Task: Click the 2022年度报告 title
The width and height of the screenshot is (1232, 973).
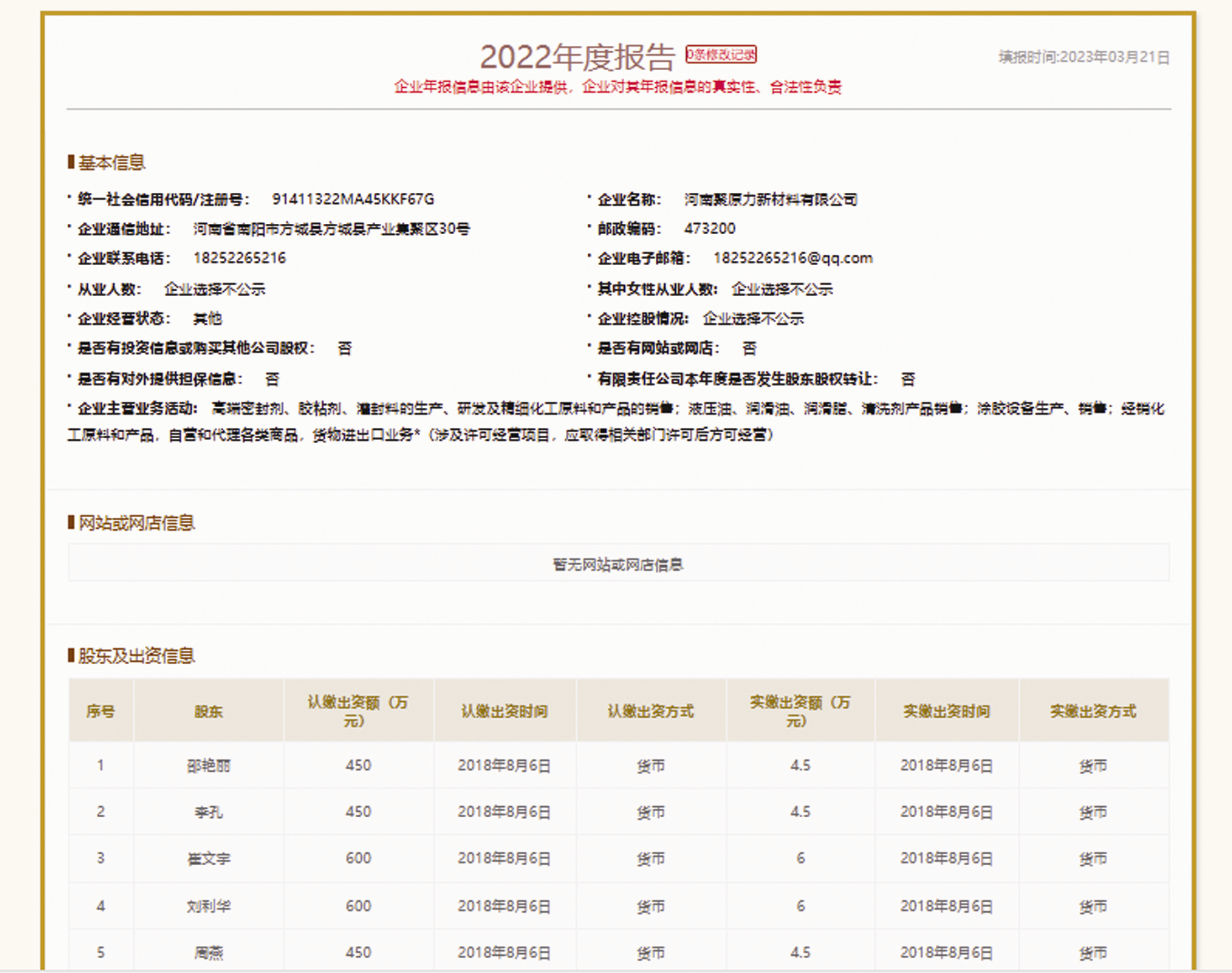Action: pyautogui.click(x=577, y=57)
